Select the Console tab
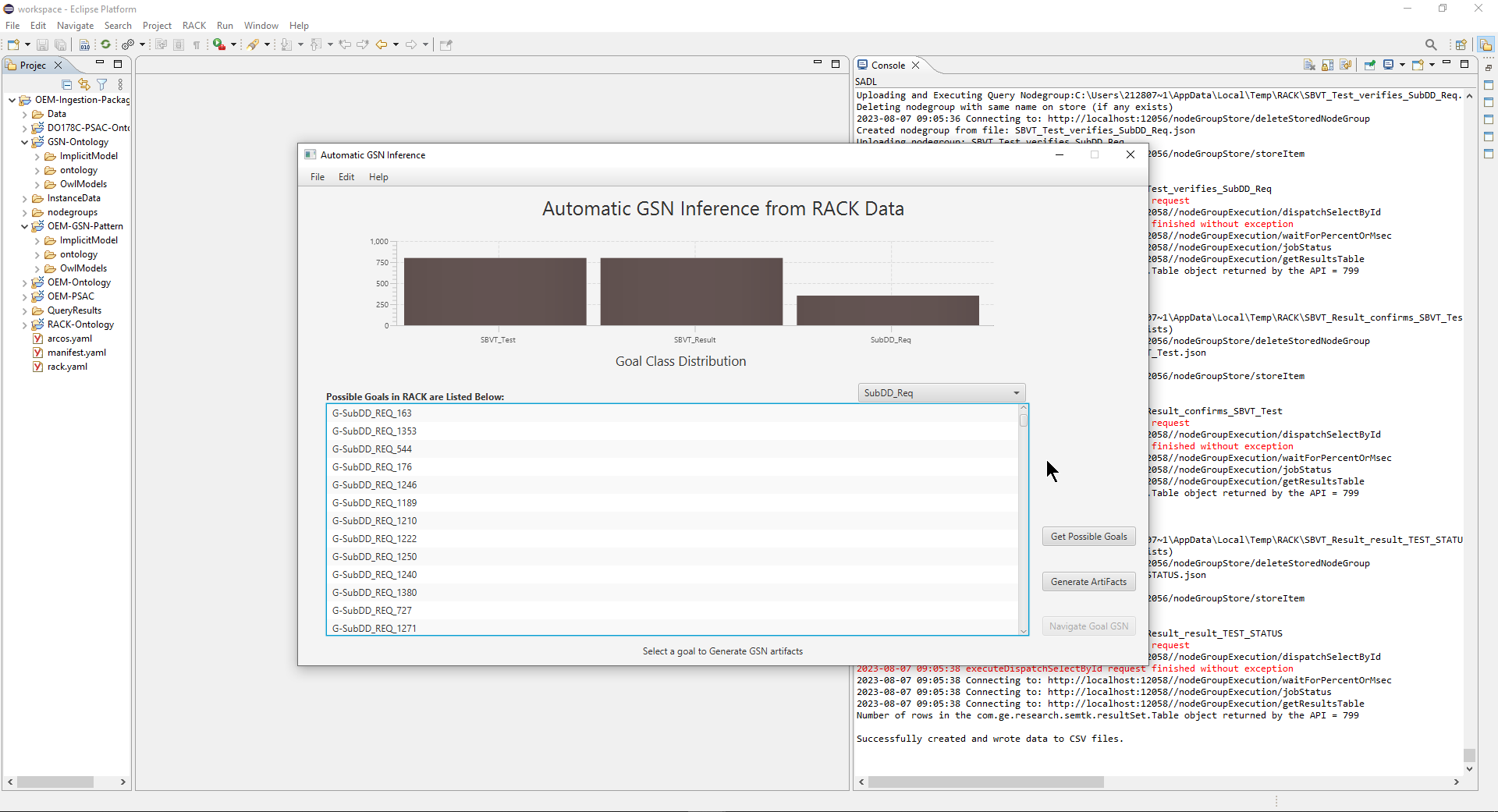This screenshot has height=812, width=1498. (888, 66)
